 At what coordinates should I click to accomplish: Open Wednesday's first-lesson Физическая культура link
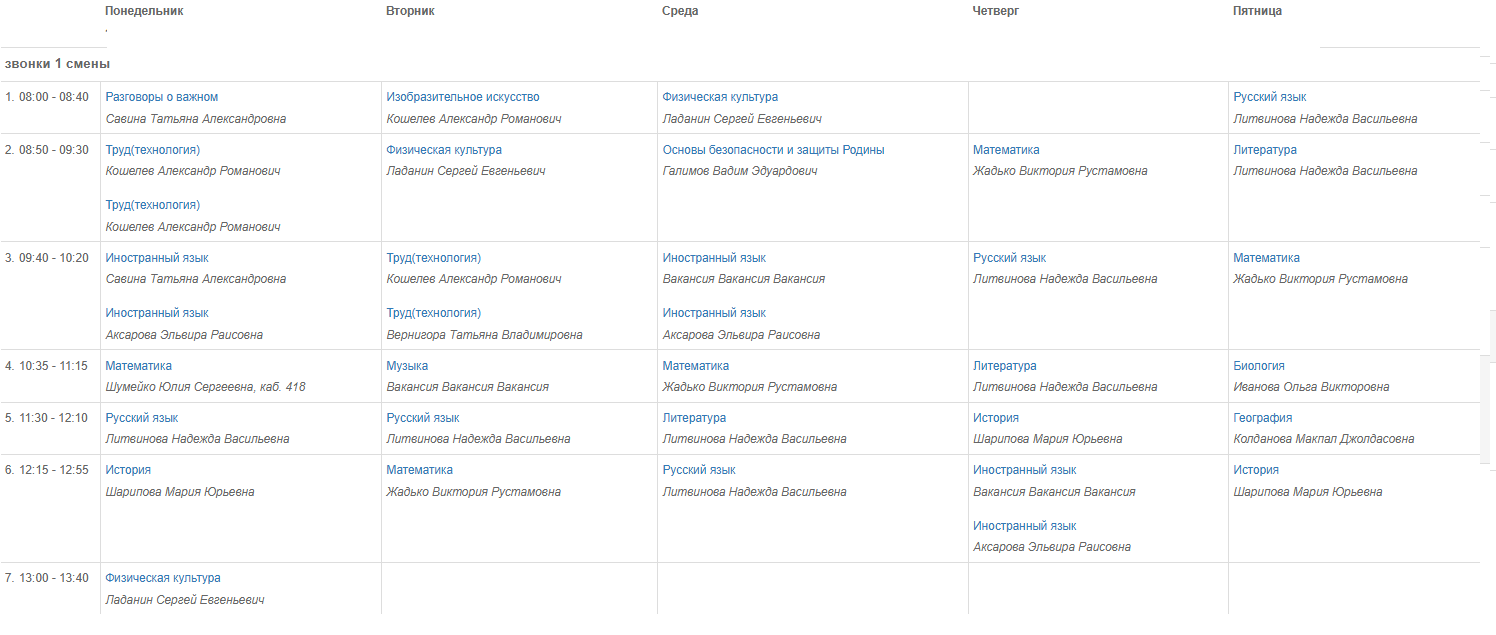[x=720, y=97]
